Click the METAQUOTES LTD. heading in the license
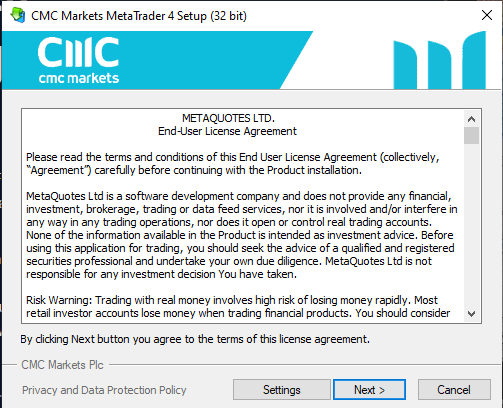 (x=228, y=118)
